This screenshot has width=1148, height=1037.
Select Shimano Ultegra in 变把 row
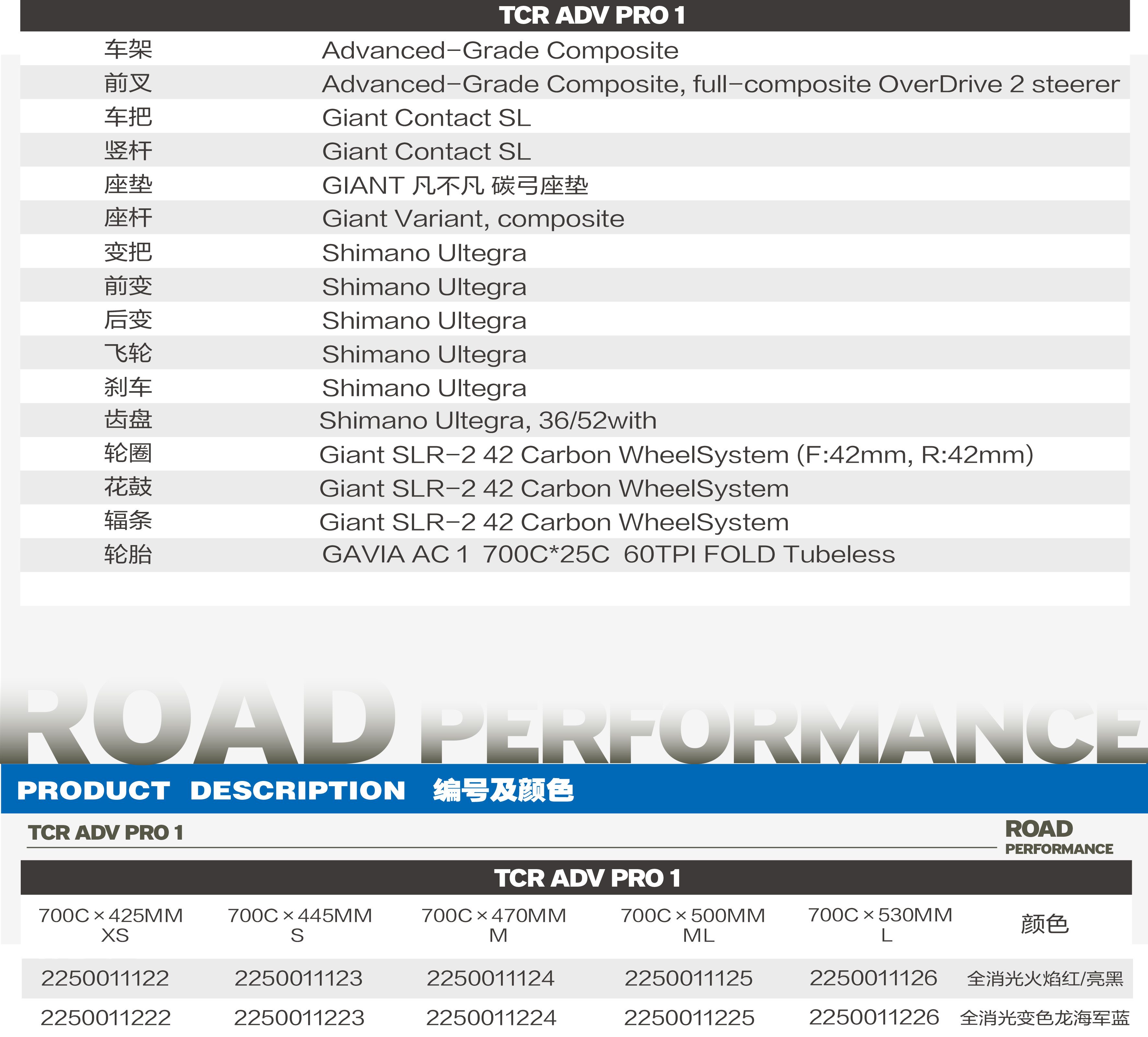point(424,253)
